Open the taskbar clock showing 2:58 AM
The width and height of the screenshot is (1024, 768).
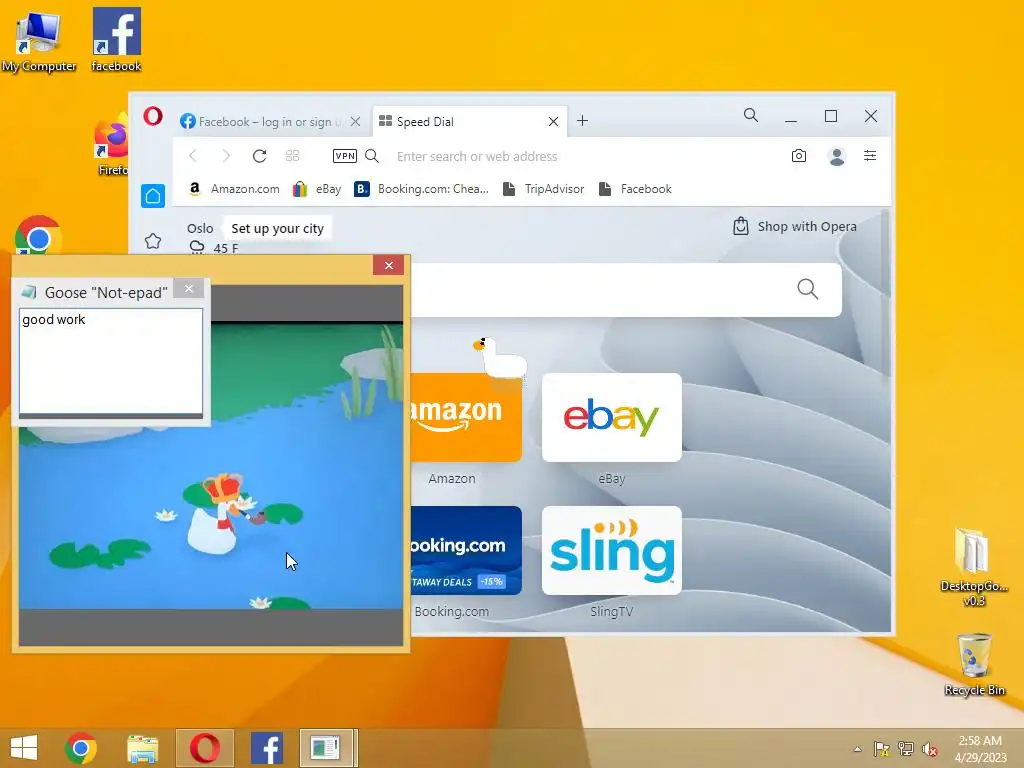coord(980,749)
